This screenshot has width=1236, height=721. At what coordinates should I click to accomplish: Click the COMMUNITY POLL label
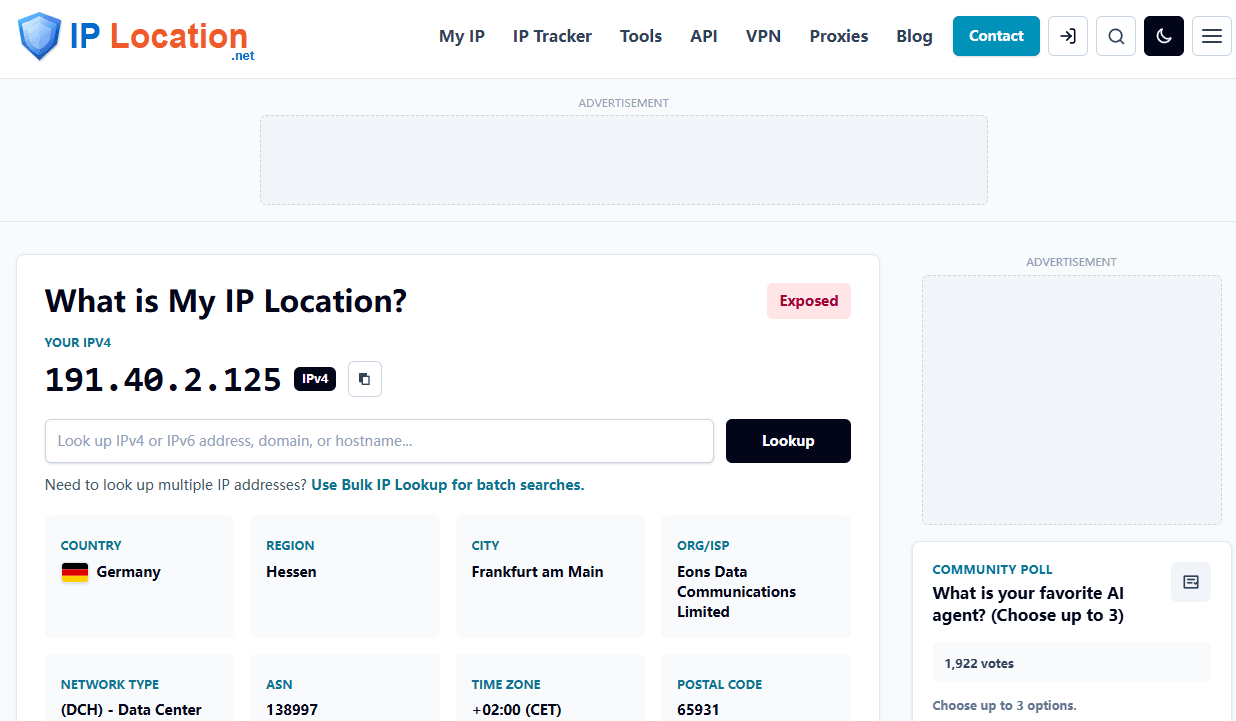(993, 569)
